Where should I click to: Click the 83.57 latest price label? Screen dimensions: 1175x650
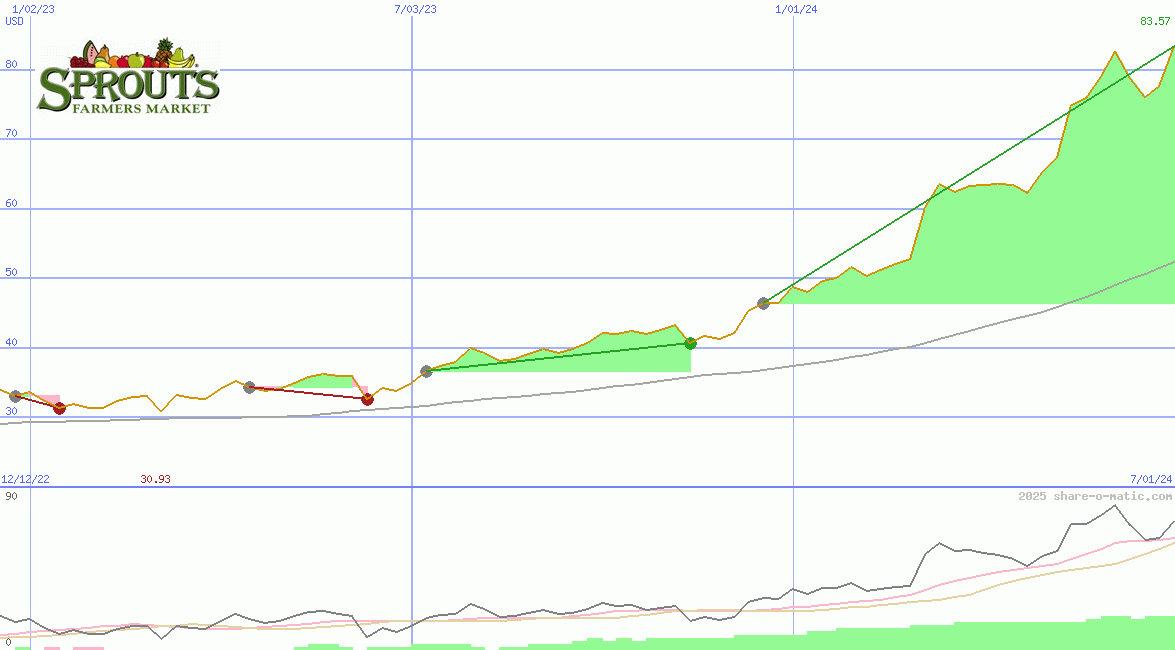pyautogui.click(x=1156, y=21)
